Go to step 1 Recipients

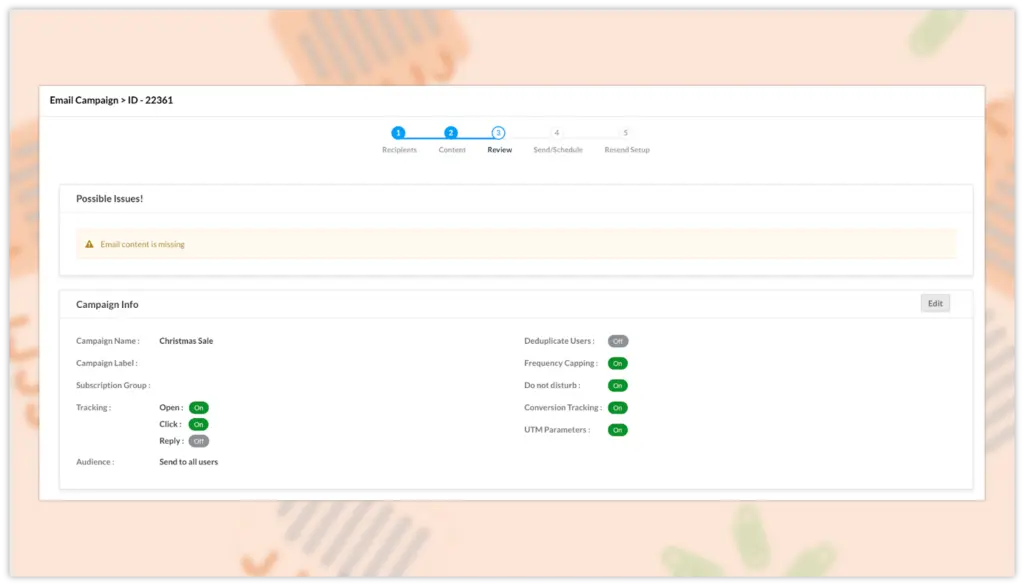coord(398,133)
